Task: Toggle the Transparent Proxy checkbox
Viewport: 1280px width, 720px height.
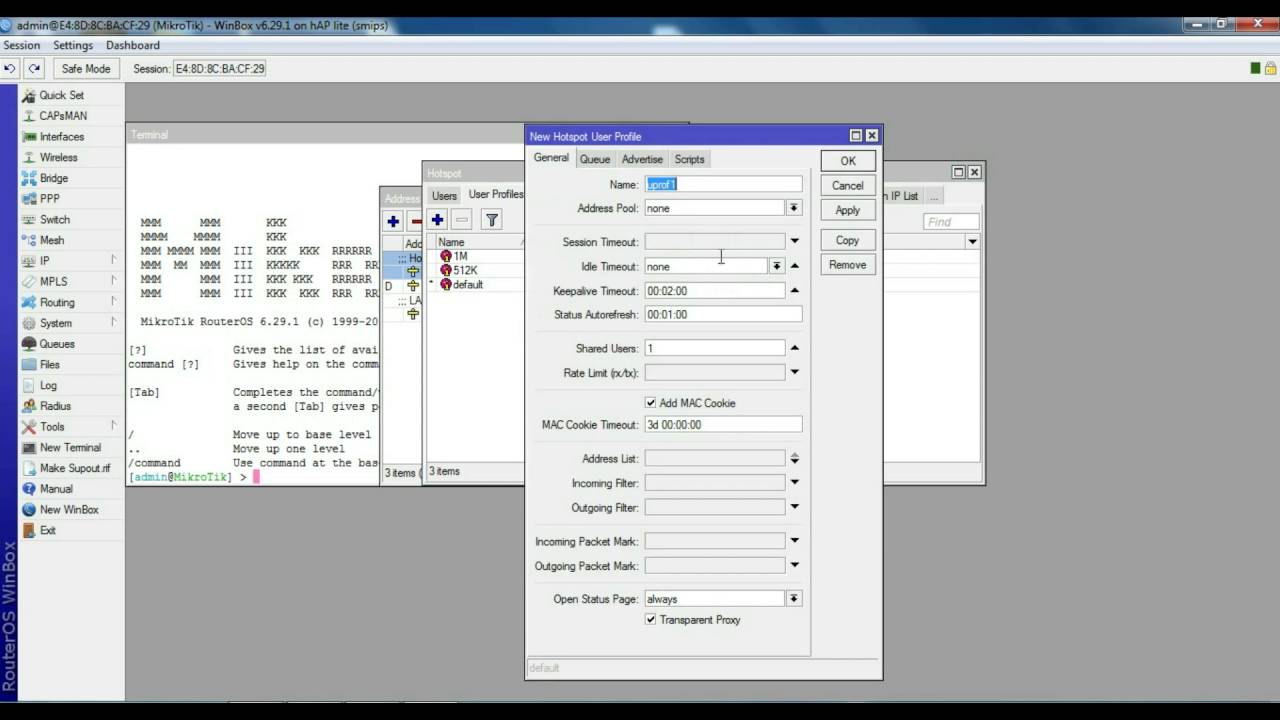Action: pyautogui.click(x=651, y=620)
